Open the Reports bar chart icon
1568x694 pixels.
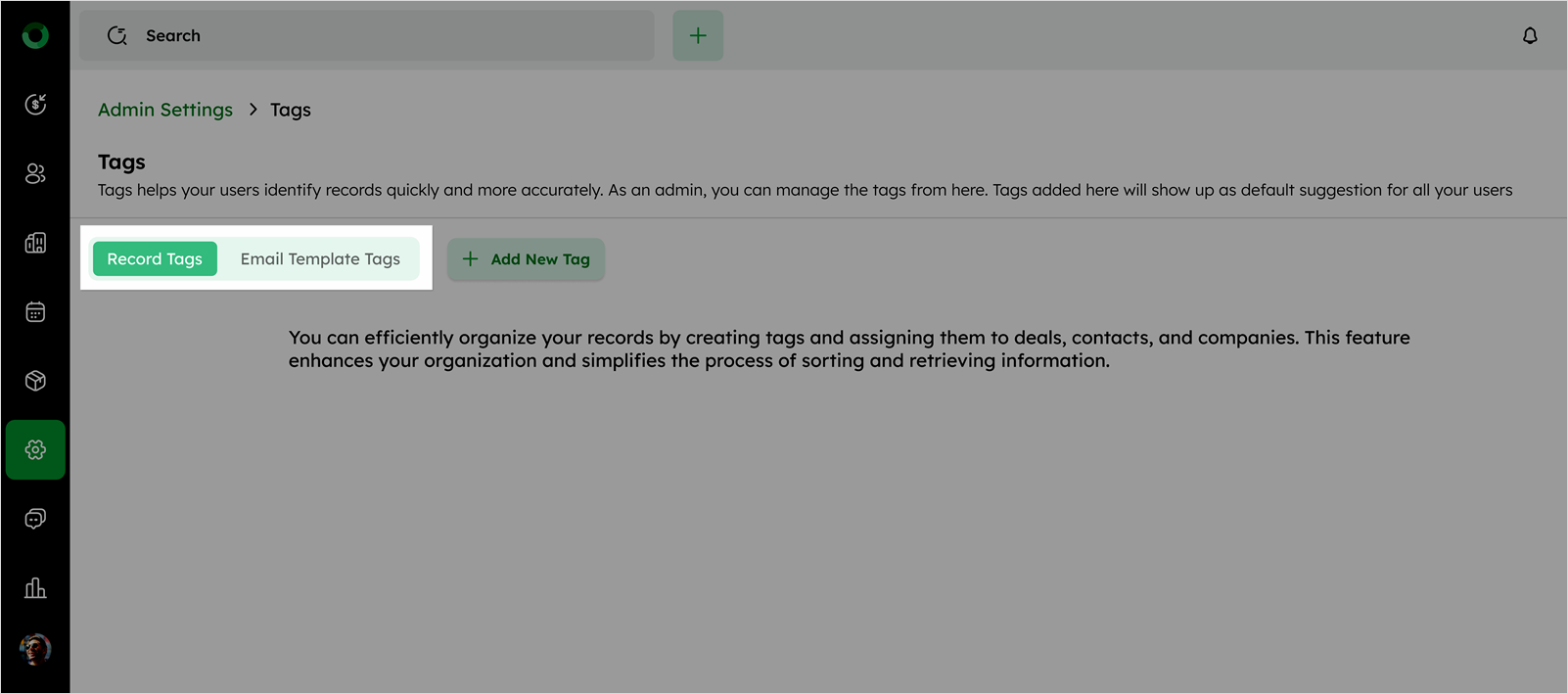click(35, 587)
